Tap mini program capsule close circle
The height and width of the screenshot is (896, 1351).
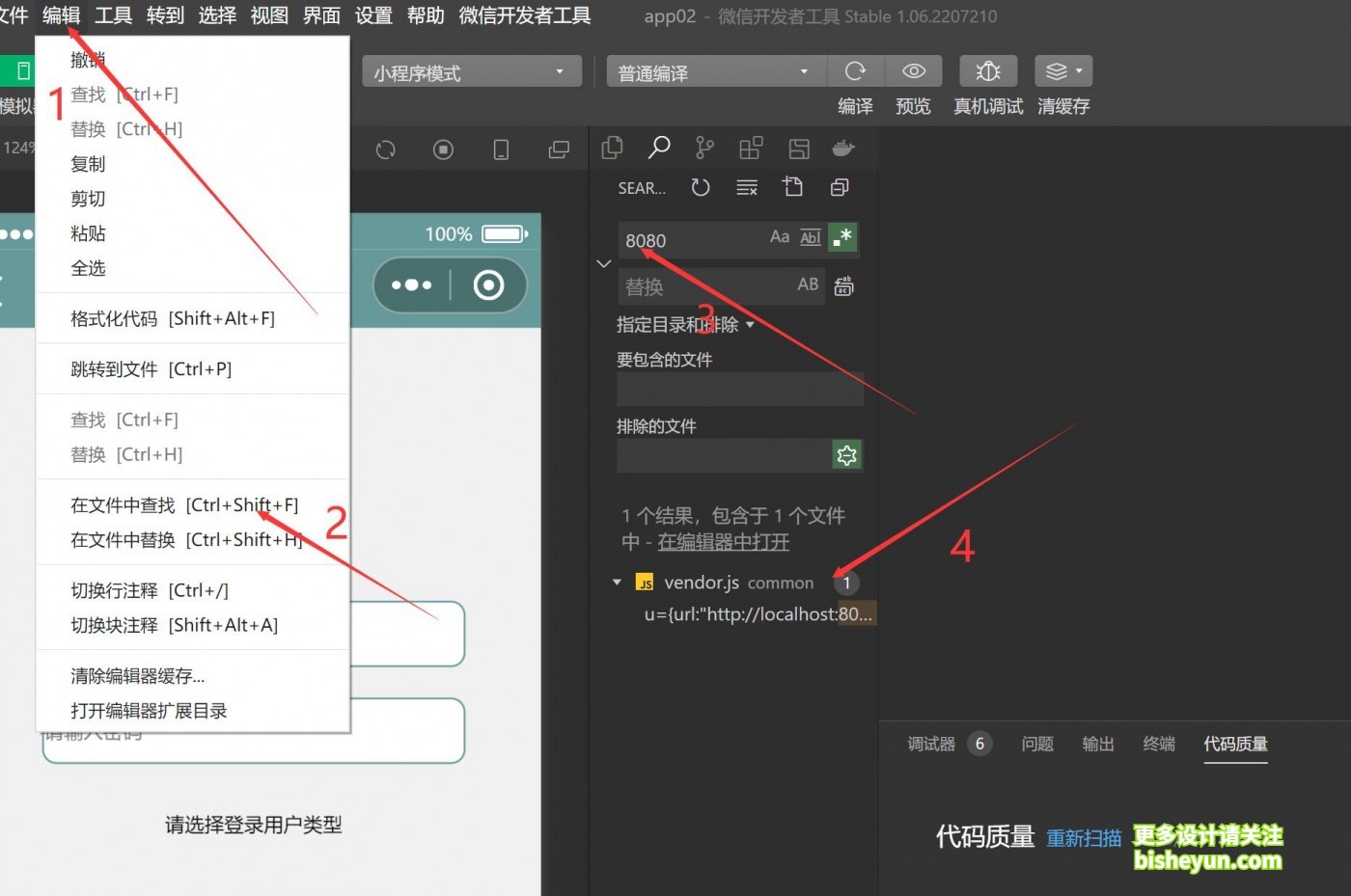click(x=488, y=285)
